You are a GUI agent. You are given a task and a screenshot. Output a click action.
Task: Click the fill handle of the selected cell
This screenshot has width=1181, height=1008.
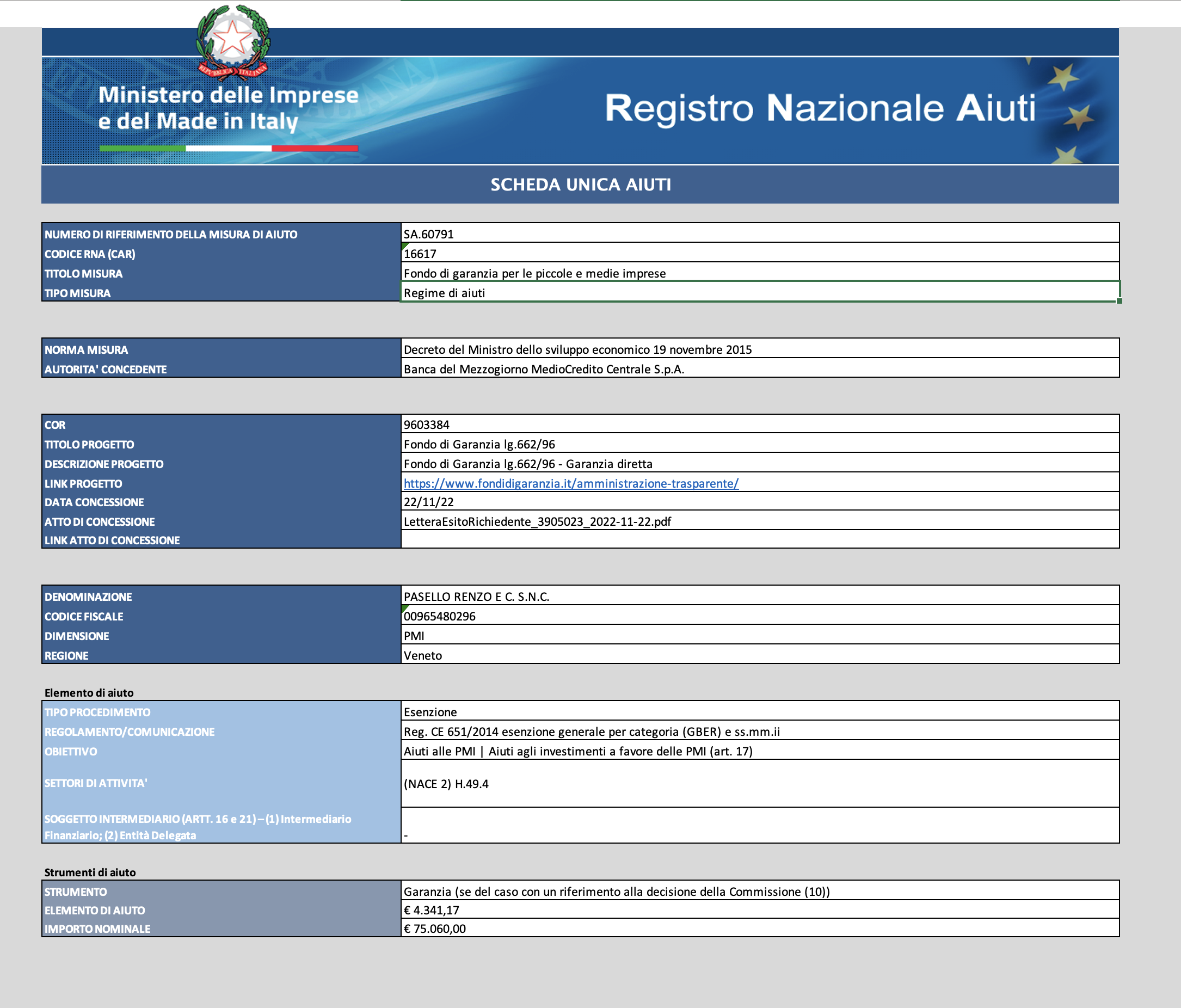pyautogui.click(x=1119, y=301)
